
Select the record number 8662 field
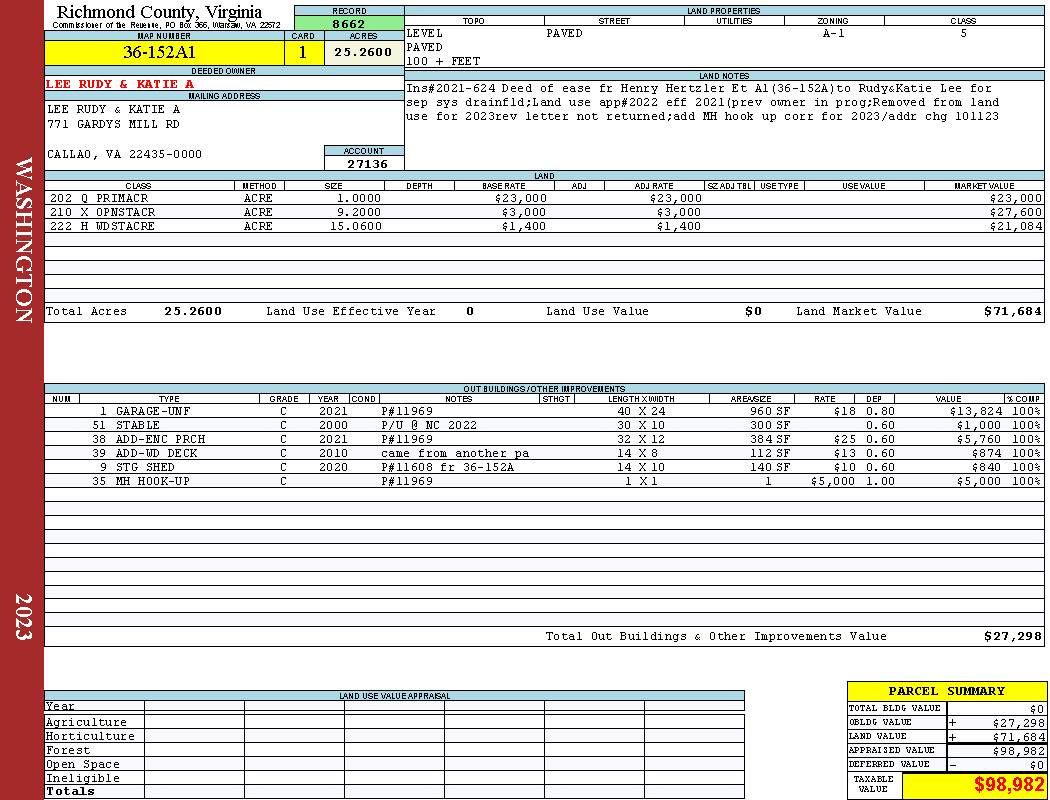(x=349, y=23)
